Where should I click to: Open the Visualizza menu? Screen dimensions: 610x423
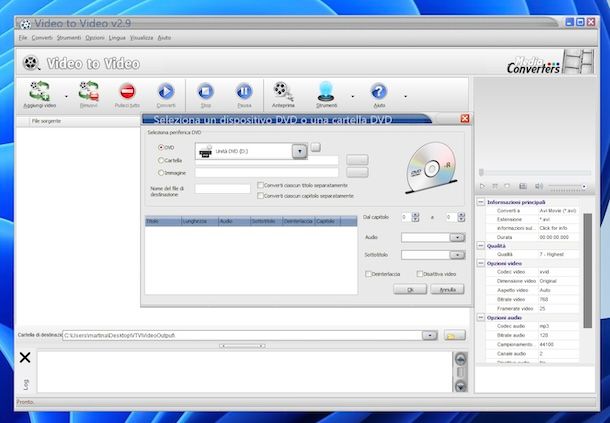coord(142,38)
